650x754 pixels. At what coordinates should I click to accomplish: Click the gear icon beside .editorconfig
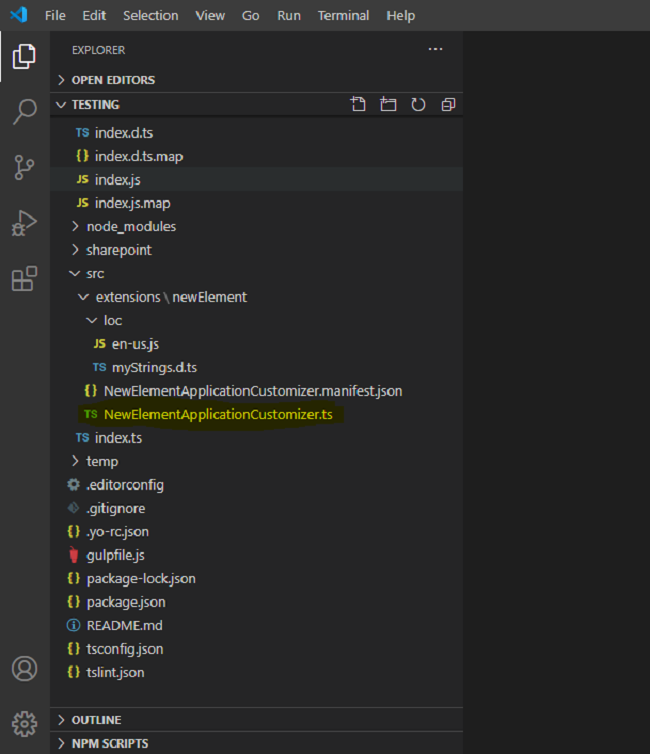click(74, 485)
